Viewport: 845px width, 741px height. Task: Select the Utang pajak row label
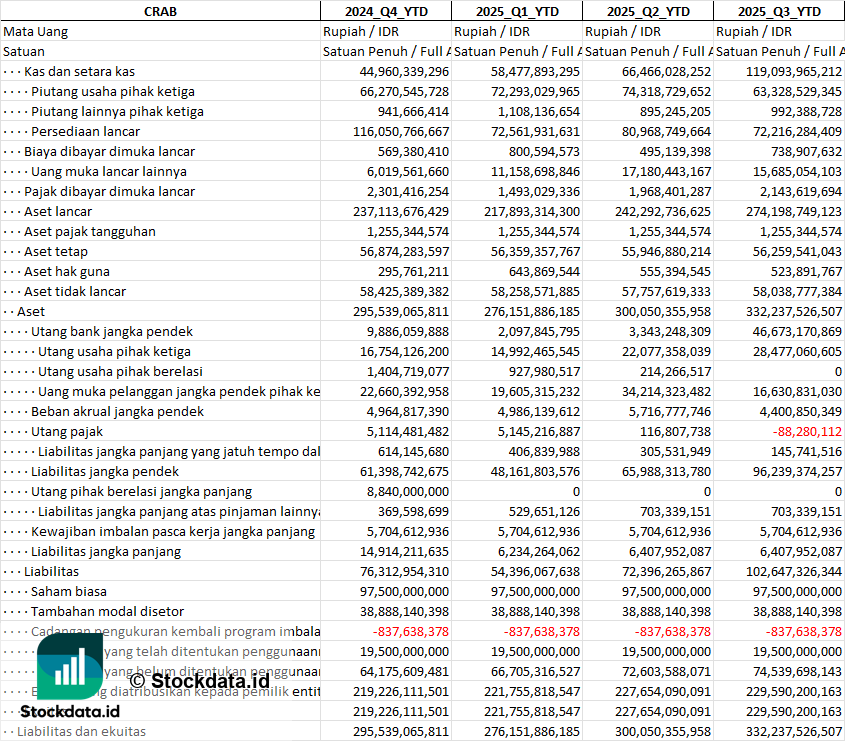click(x=67, y=431)
